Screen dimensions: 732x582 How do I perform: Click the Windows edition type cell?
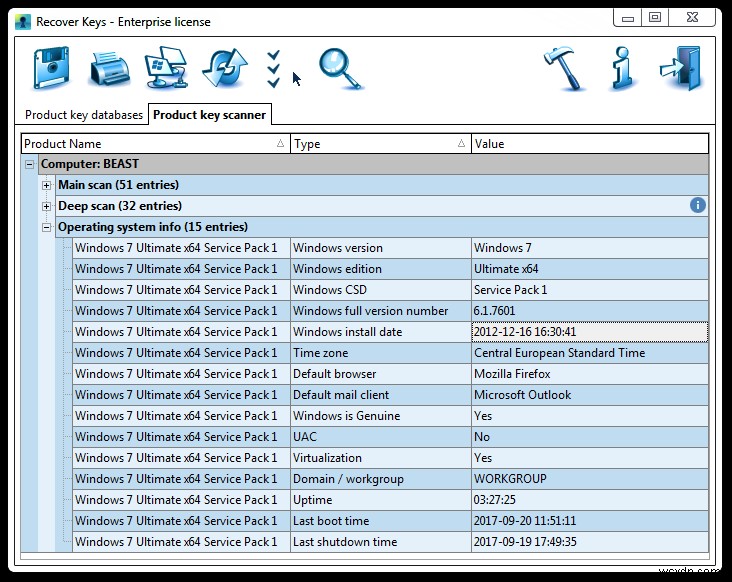pos(380,269)
